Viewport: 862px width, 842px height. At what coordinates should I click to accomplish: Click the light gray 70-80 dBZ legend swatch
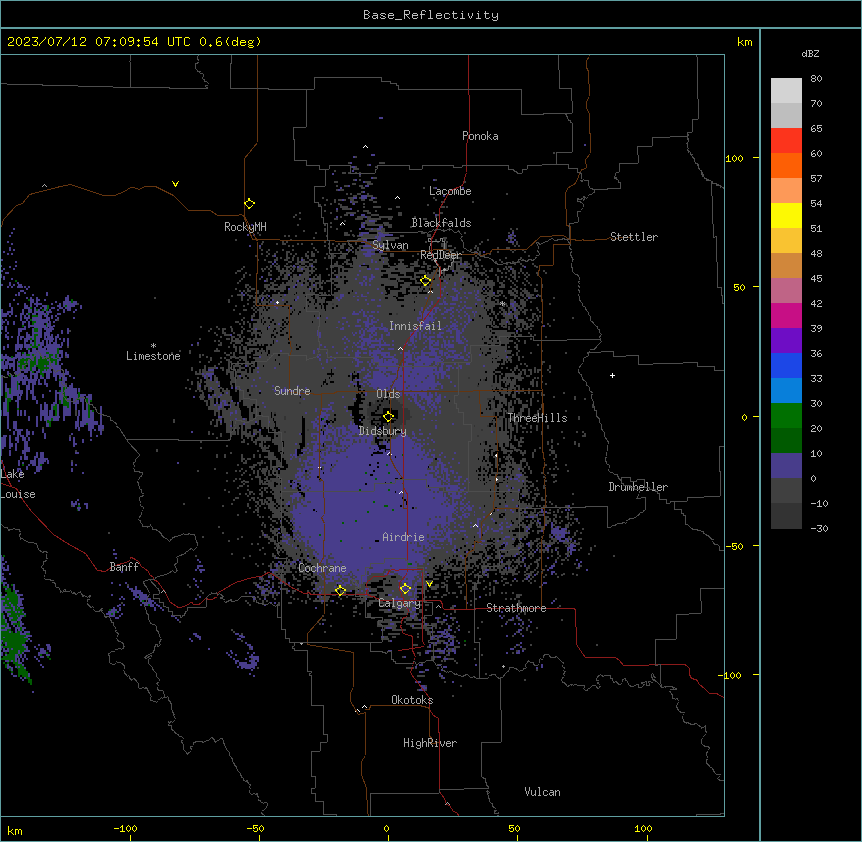point(786,91)
